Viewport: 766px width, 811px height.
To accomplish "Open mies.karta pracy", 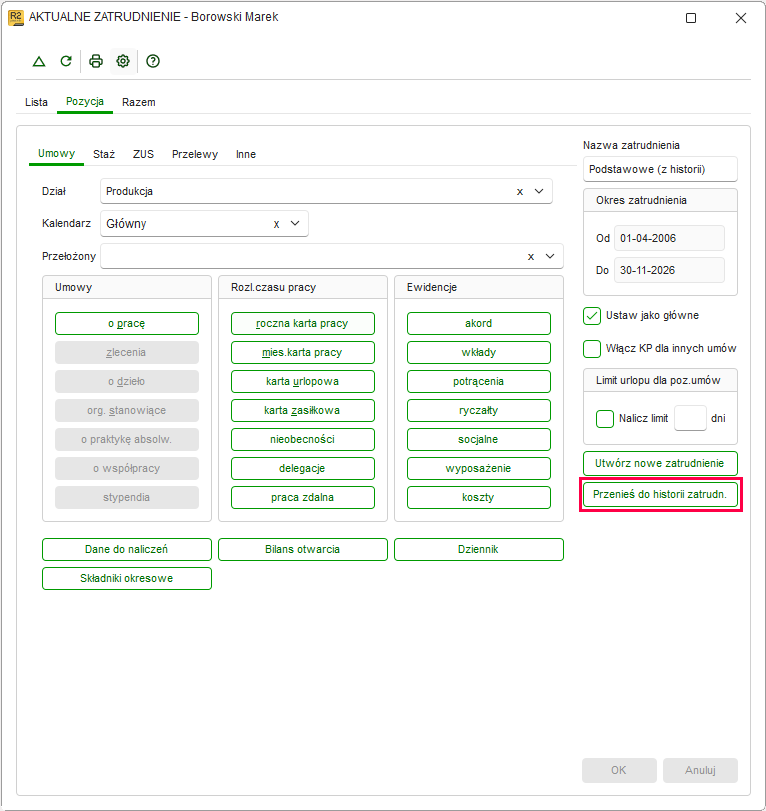I will (x=303, y=353).
